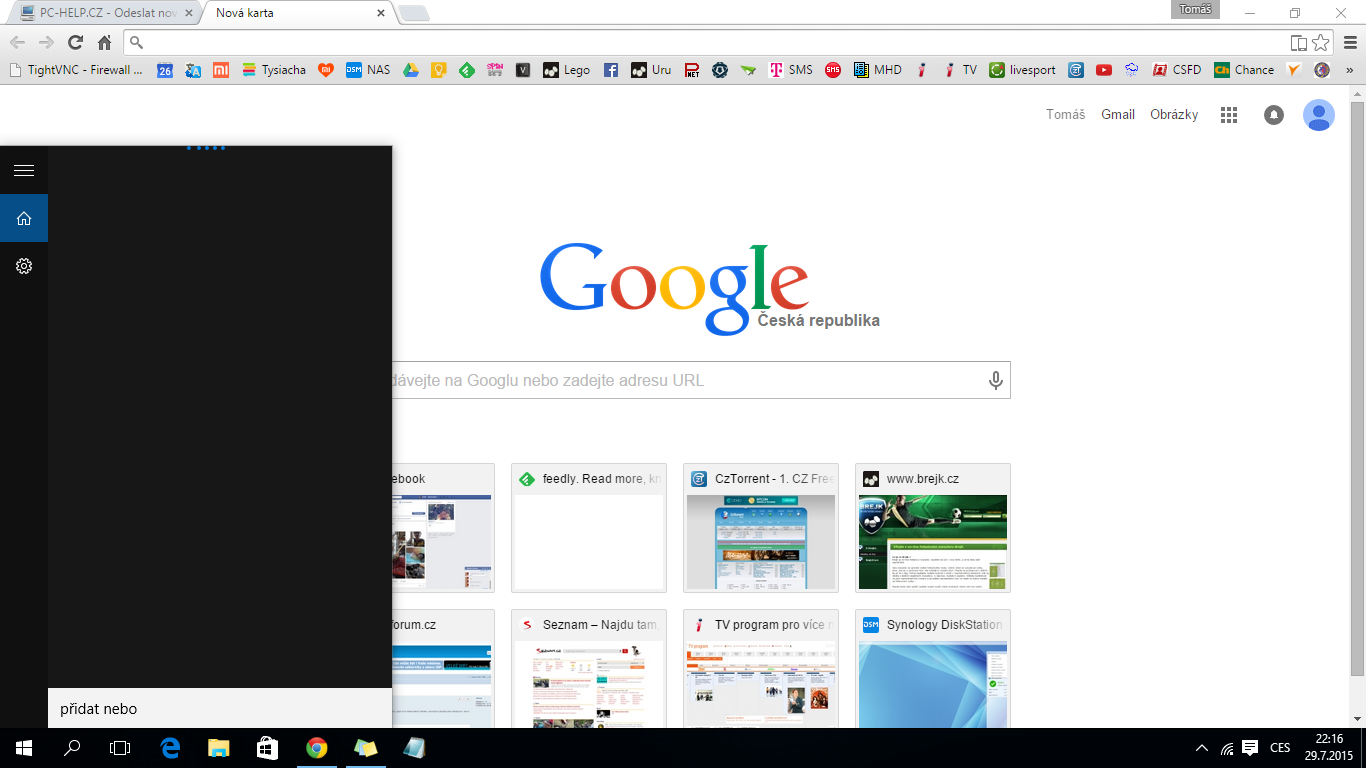The width and height of the screenshot is (1366, 768).
Task: Open the NAS bookmark
Action: point(368,70)
